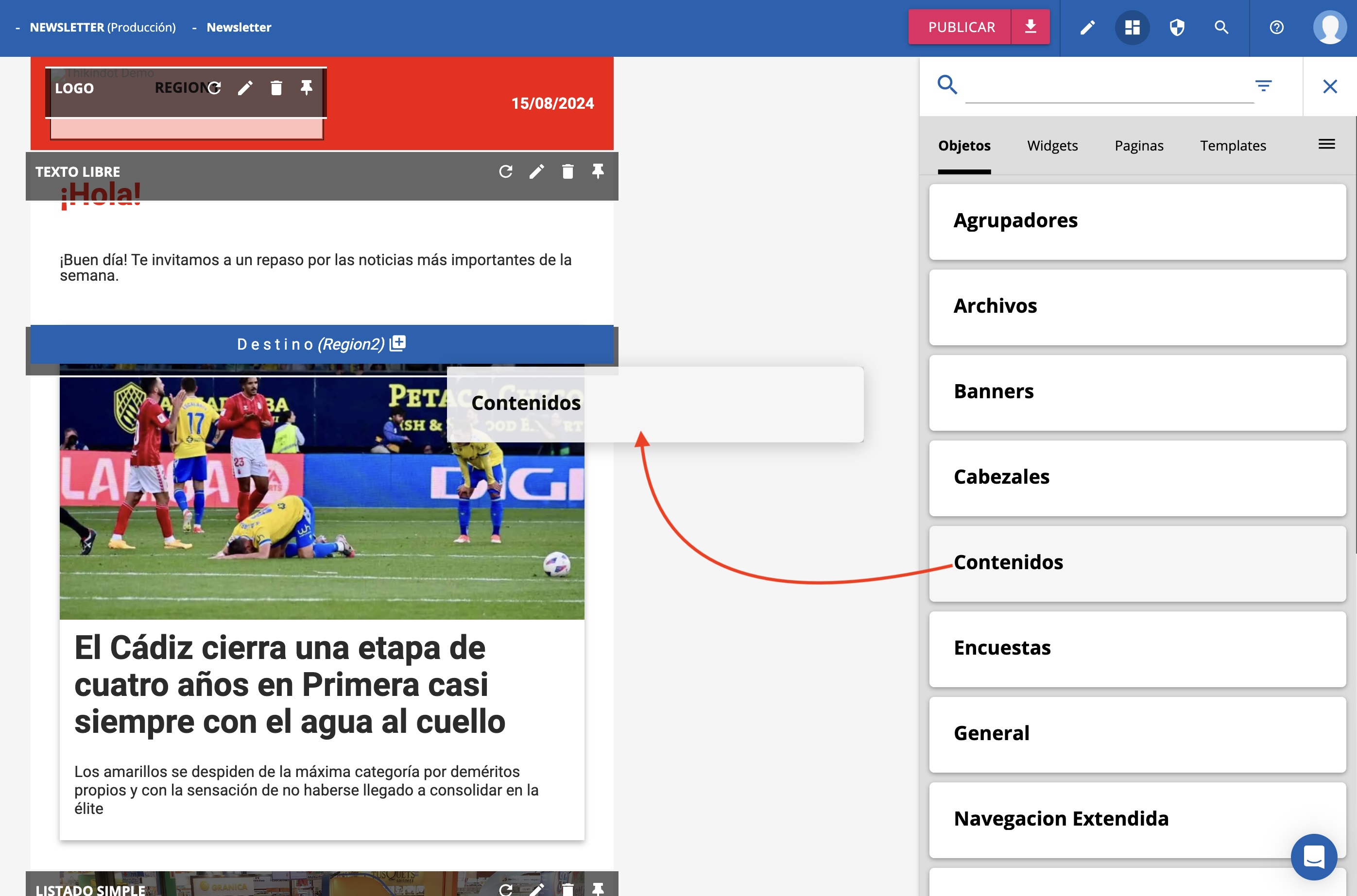
Task: Delete the Texto Libre block
Action: (567, 171)
